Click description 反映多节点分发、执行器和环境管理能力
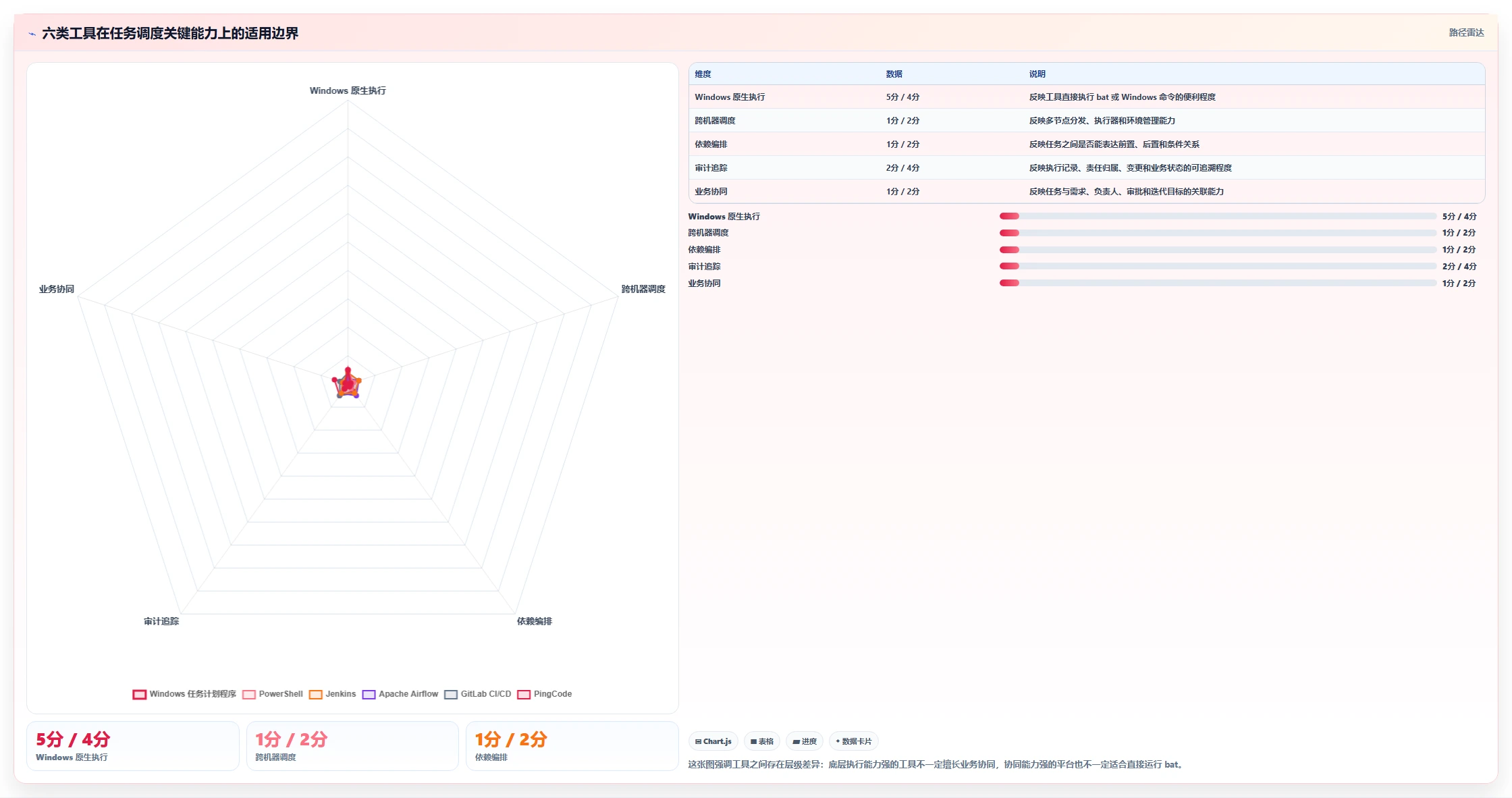Image resolution: width=1512 pixels, height=798 pixels. tap(1102, 121)
